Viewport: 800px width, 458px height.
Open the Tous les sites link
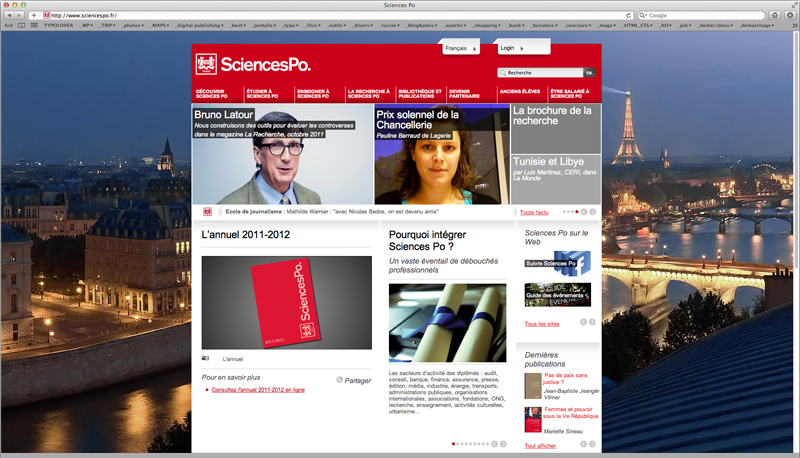tap(542, 324)
